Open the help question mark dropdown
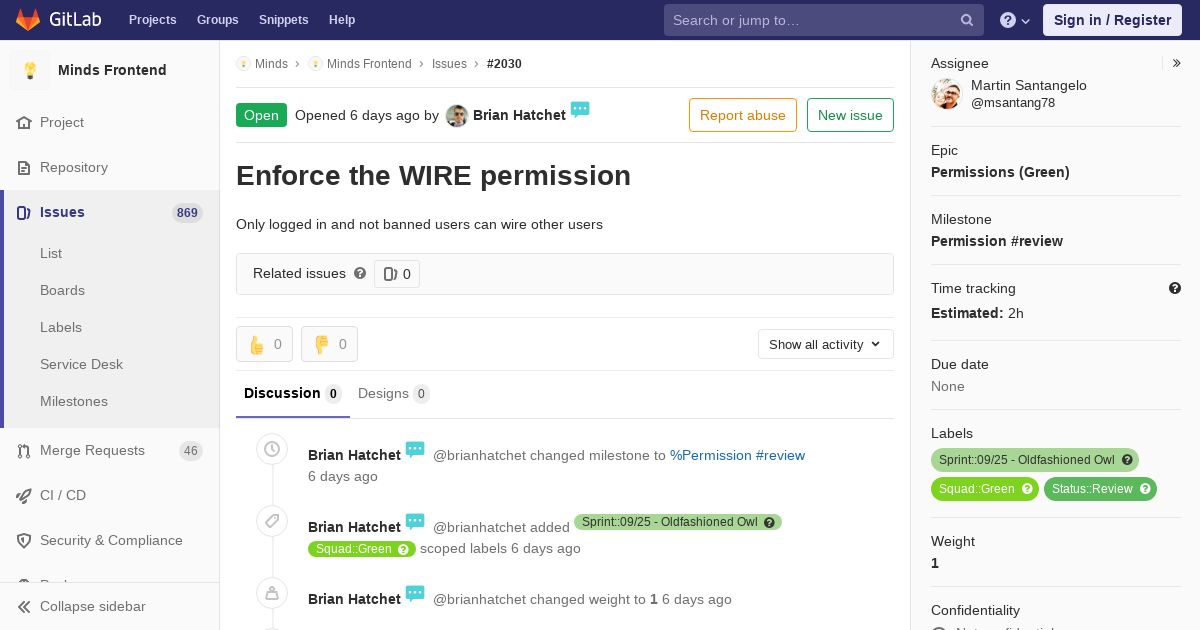1200x630 pixels. (x=1015, y=20)
